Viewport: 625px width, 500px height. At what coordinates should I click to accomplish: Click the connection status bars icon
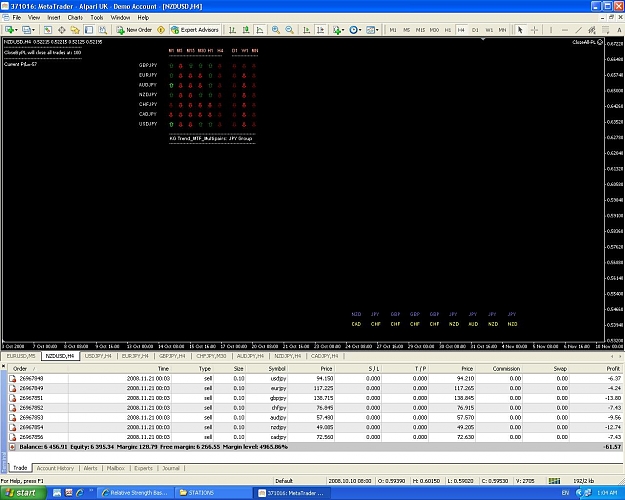coord(554,481)
